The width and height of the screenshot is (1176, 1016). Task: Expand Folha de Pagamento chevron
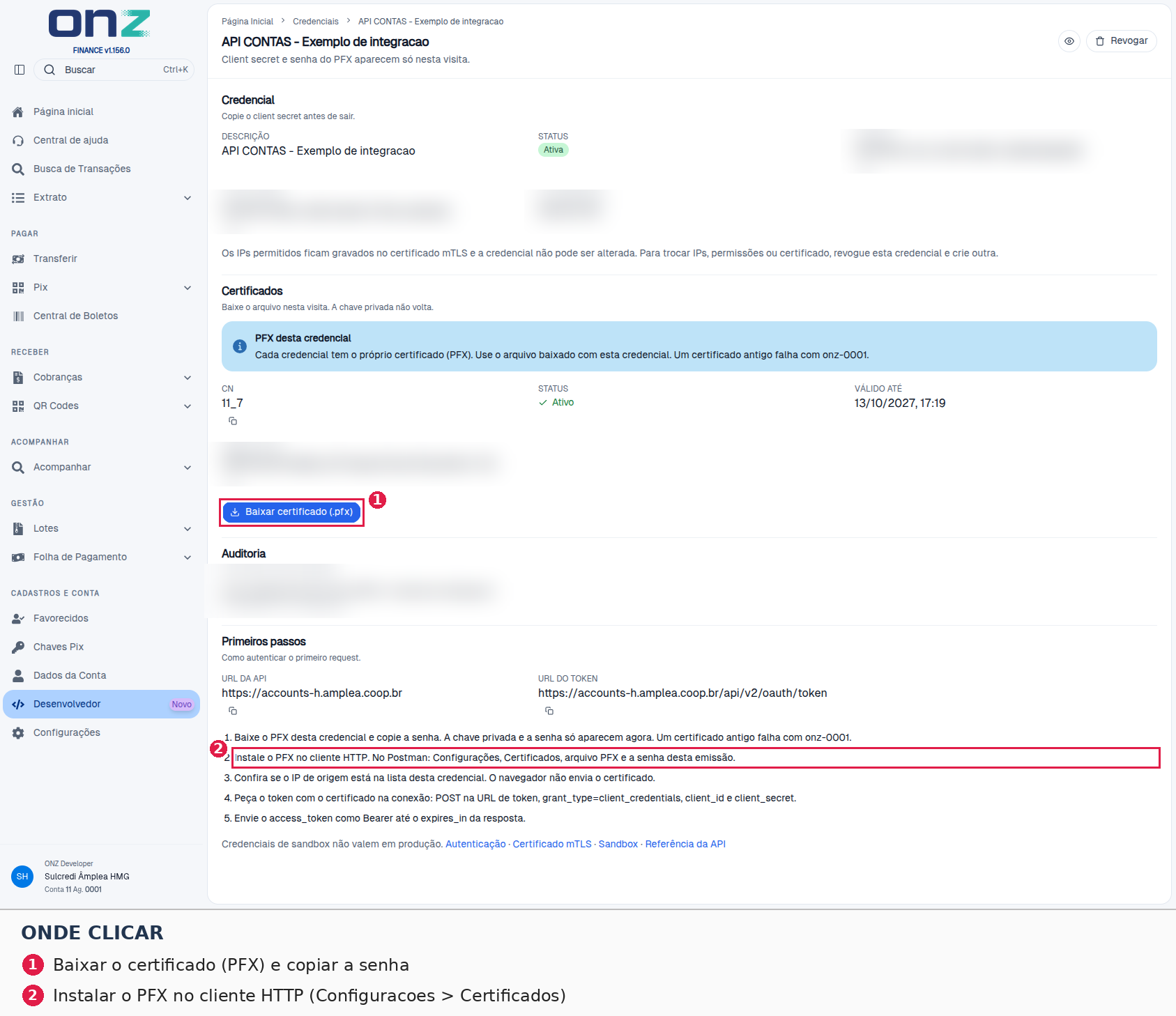188,557
